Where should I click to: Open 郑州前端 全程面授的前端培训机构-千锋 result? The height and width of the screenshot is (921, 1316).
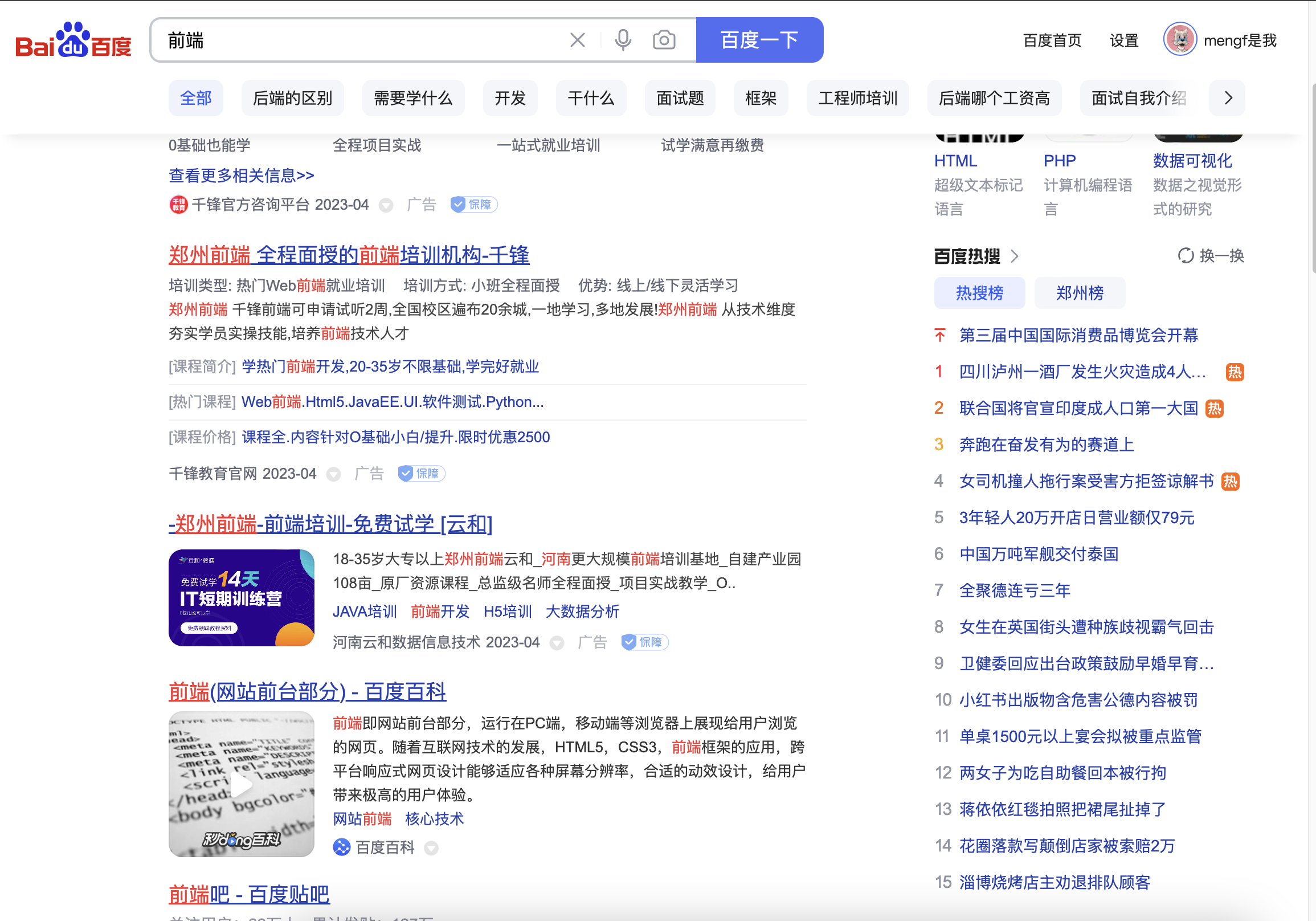tap(349, 255)
